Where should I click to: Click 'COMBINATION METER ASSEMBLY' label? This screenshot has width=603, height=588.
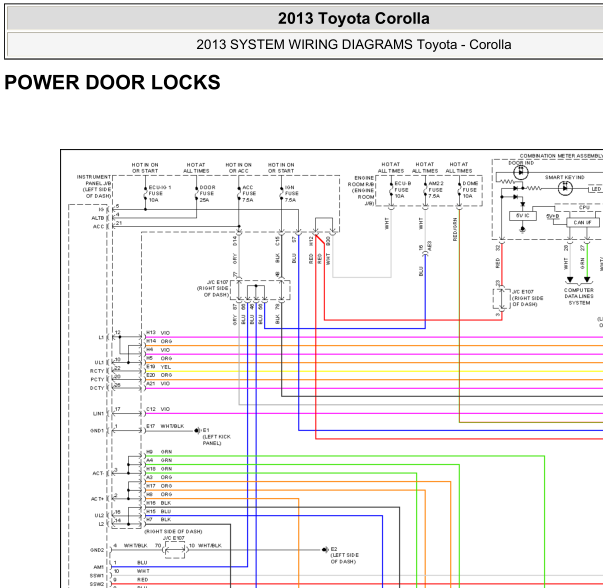pyautogui.click(x=561, y=156)
